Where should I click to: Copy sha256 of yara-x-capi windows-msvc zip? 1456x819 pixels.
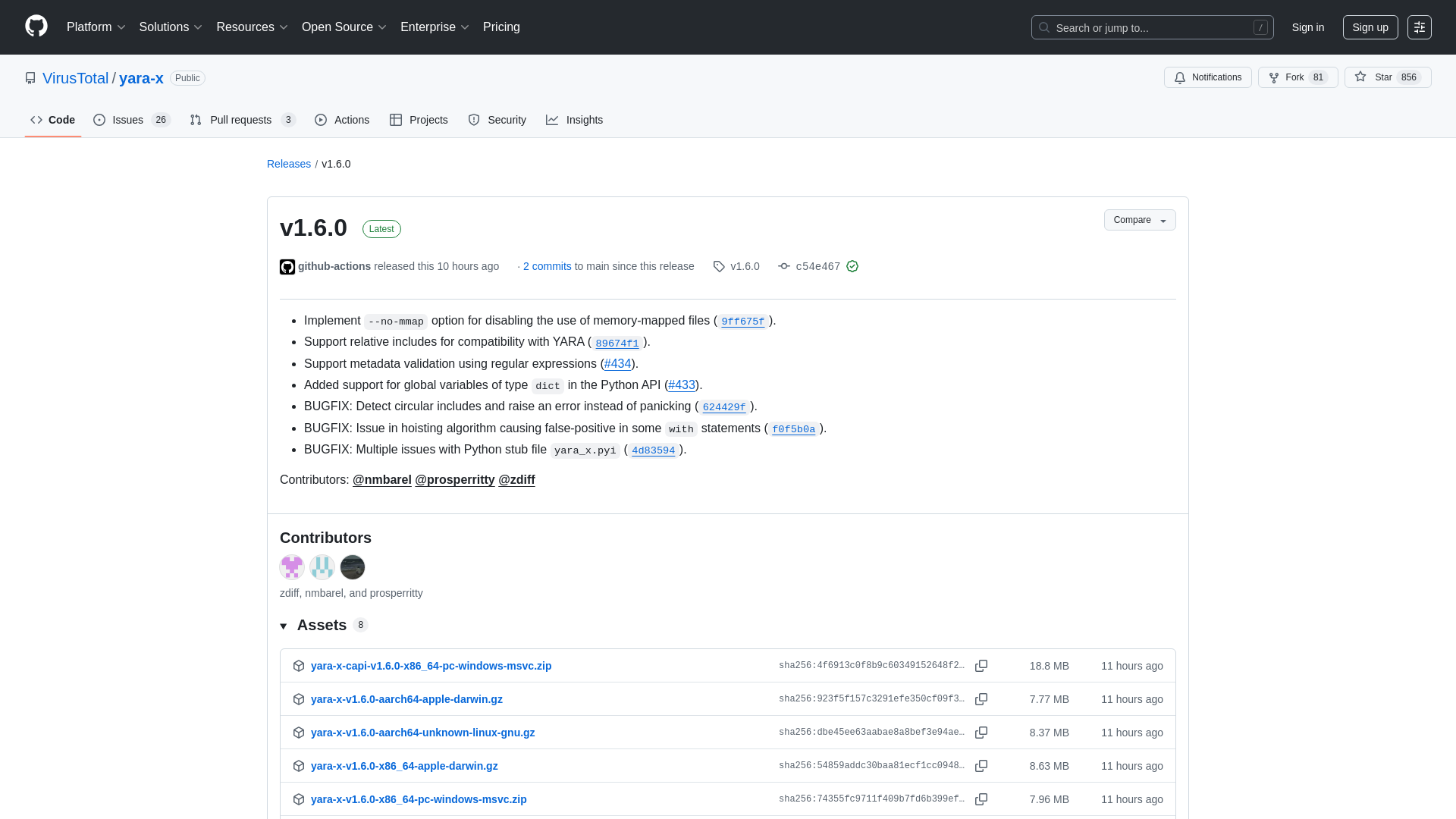[981, 666]
